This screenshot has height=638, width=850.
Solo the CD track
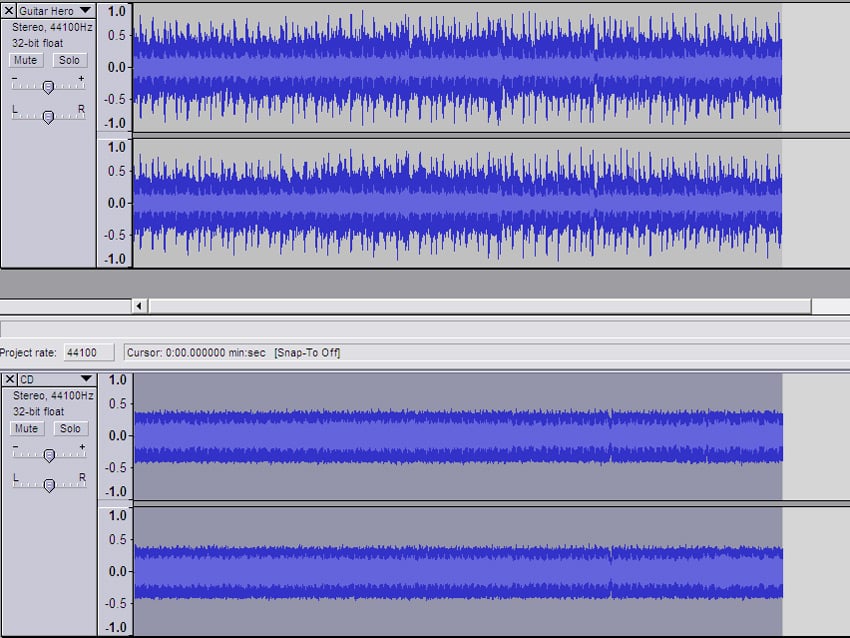point(68,429)
